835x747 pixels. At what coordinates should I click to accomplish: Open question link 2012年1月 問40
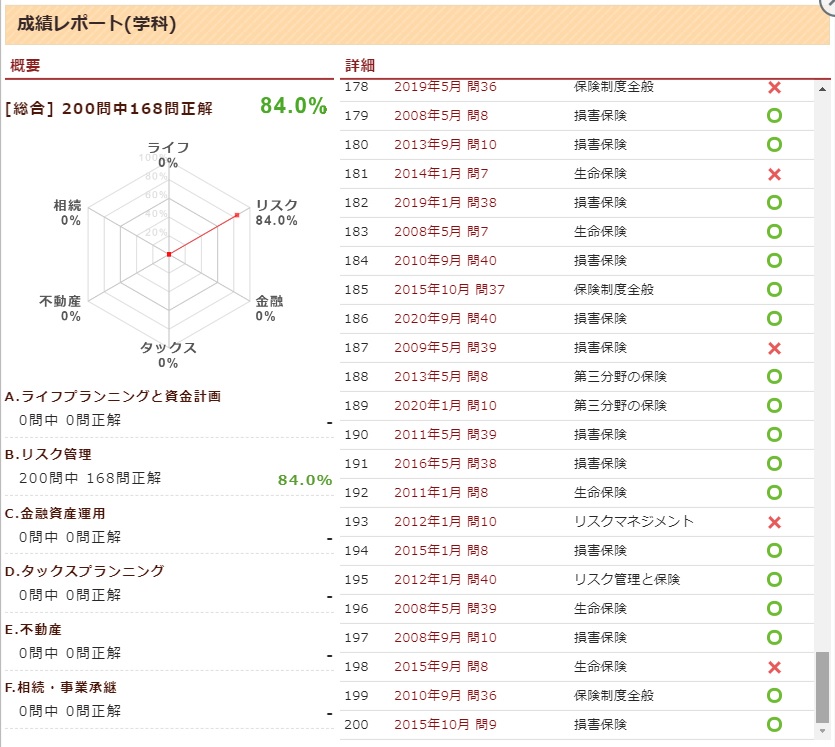click(445, 580)
